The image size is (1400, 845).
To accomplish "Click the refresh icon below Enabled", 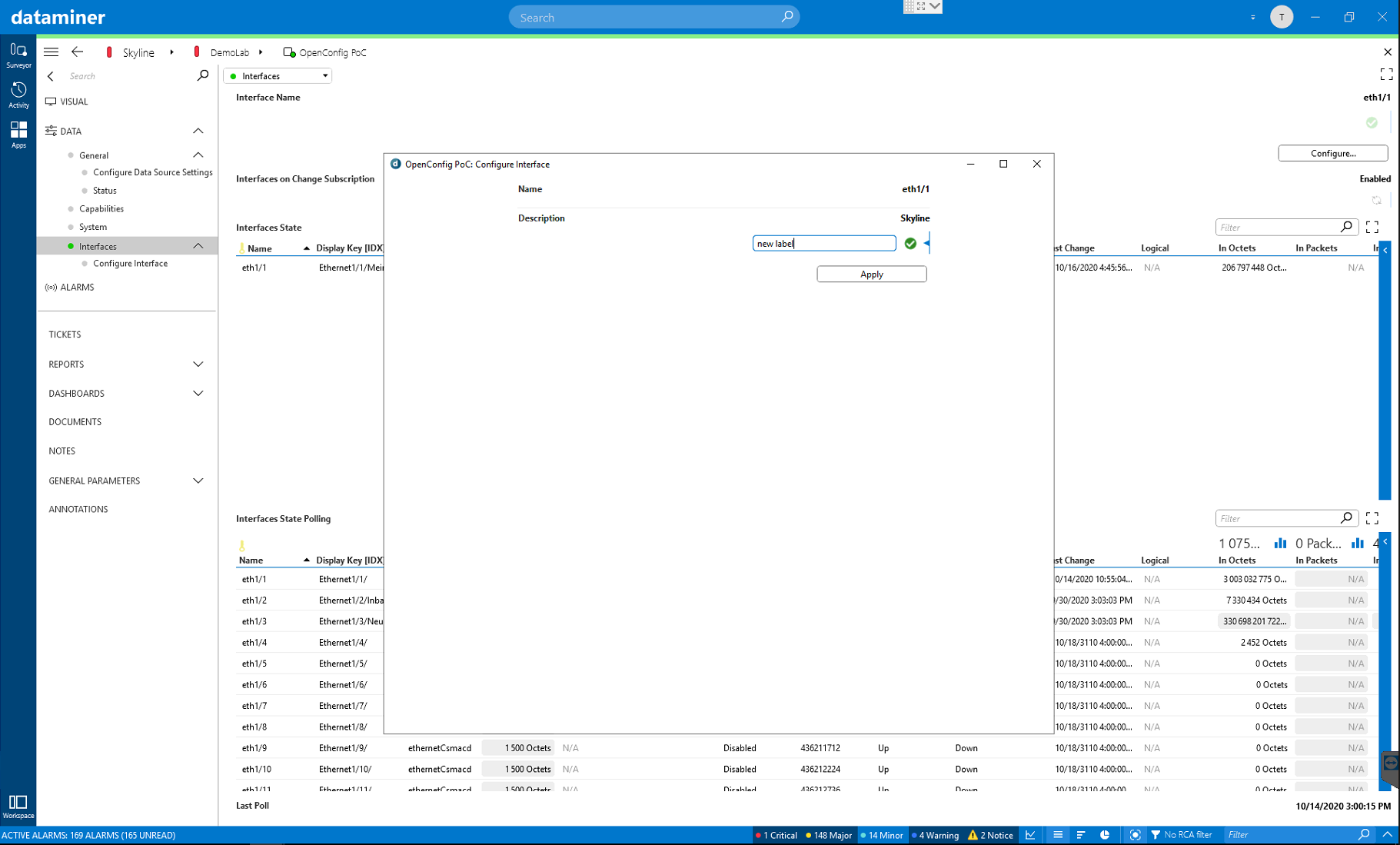I will (1376, 201).
